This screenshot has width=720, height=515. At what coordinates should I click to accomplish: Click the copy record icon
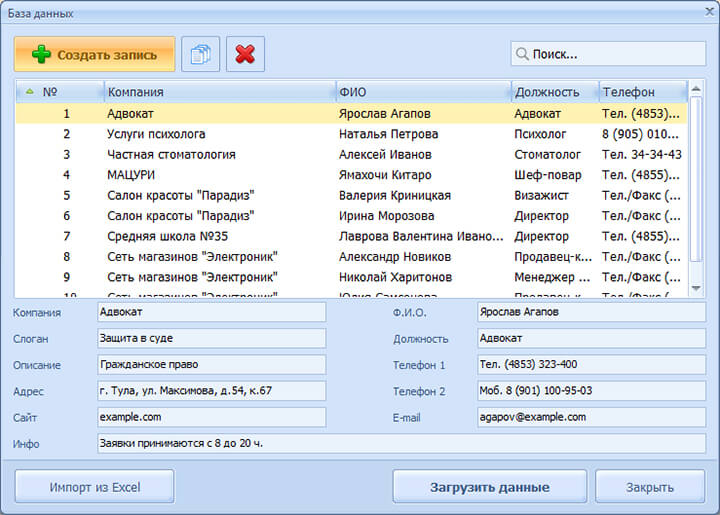pos(201,54)
